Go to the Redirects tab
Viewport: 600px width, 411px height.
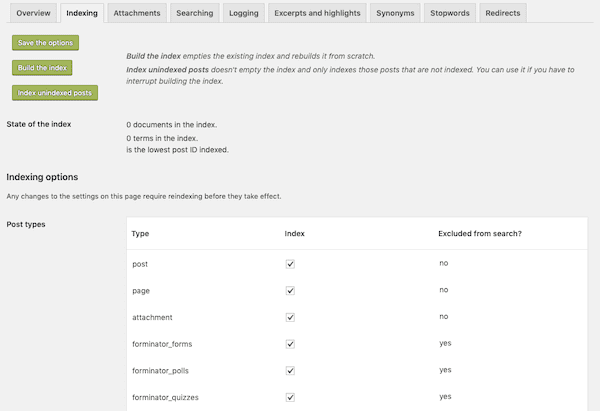click(503, 13)
